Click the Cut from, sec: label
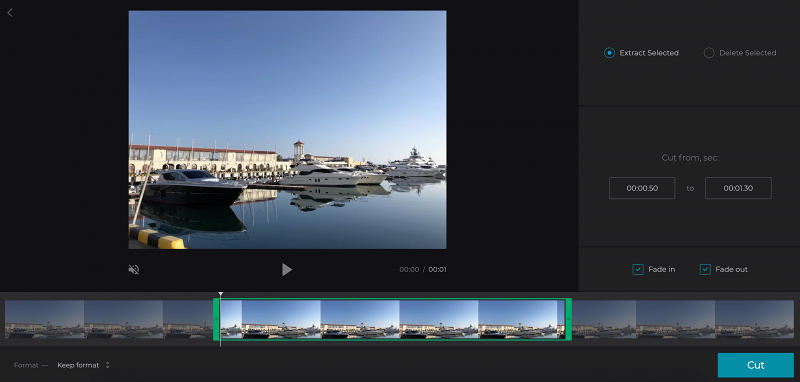This screenshot has height=382, width=800. (690, 158)
